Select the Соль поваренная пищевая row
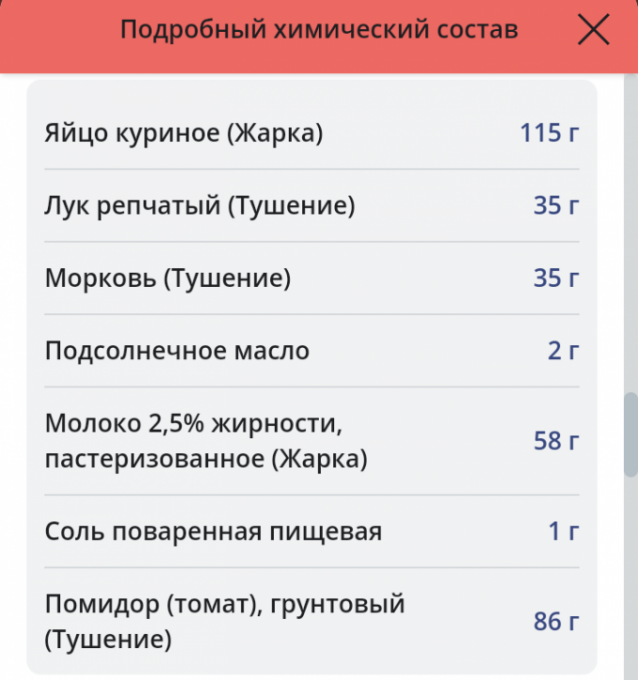This screenshot has width=638, height=680. pos(312,531)
